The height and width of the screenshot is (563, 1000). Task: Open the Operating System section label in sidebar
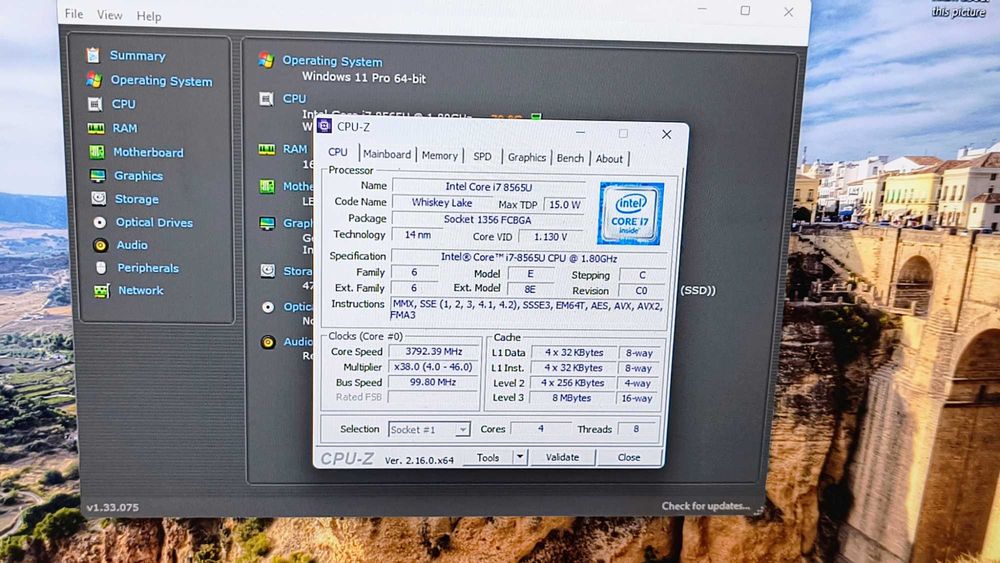pos(161,81)
